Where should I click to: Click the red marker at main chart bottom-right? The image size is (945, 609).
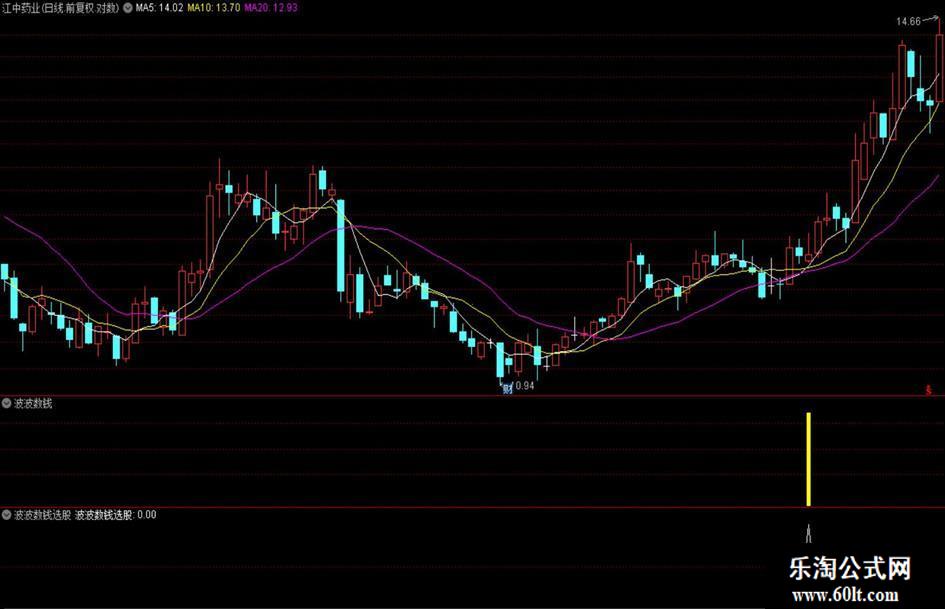pos(929,390)
